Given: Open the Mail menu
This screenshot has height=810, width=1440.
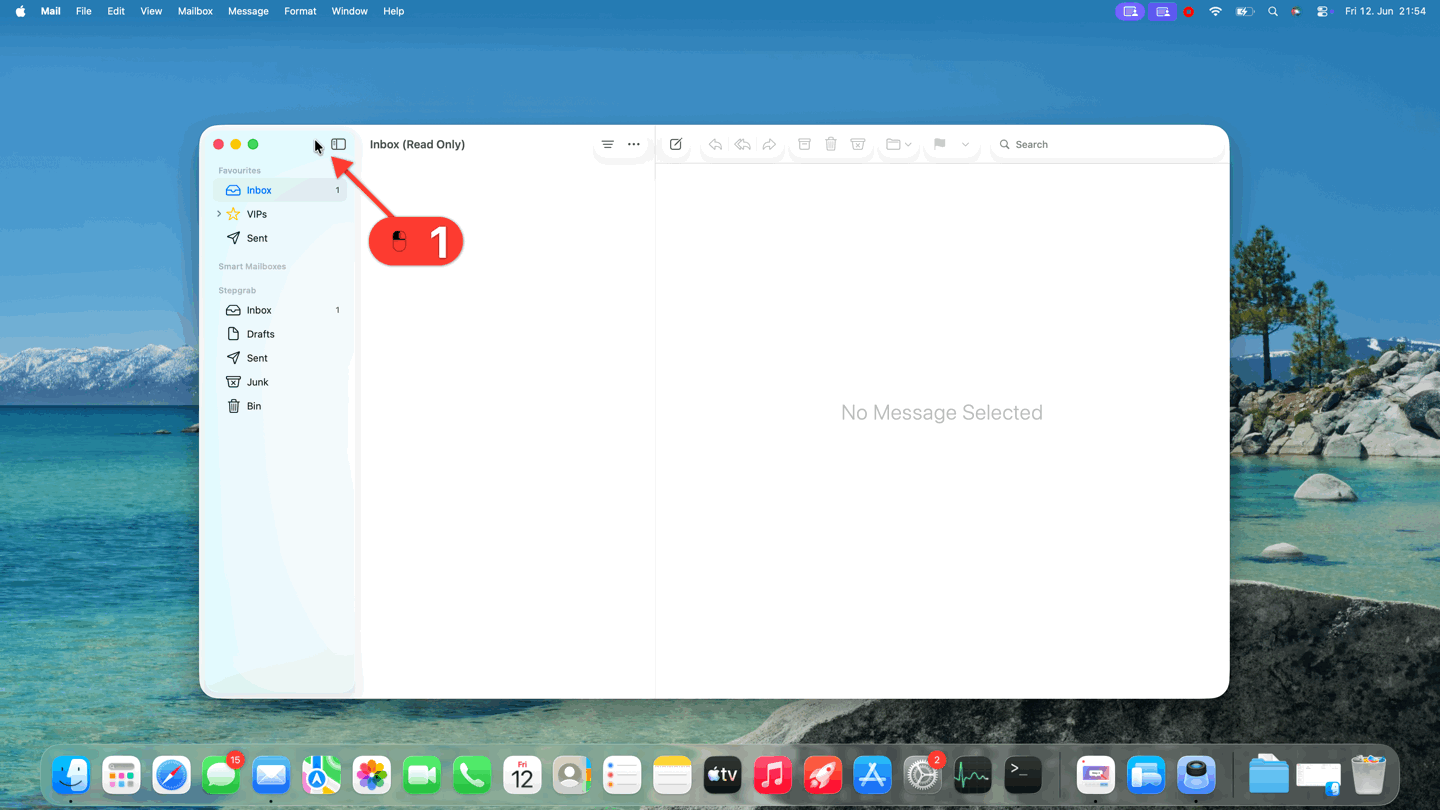Looking at the screenshot, I should [50, 11].
